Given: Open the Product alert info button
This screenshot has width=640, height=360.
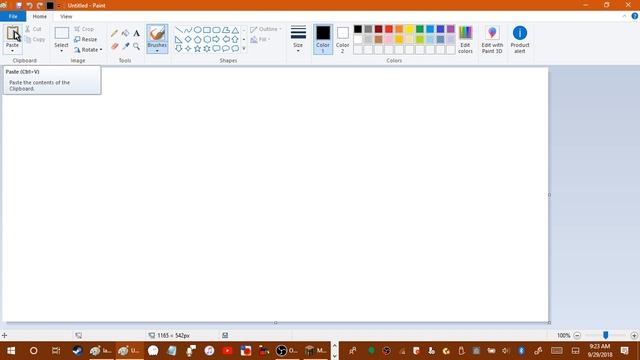Looking at the screenshot, I should point(520,39).
